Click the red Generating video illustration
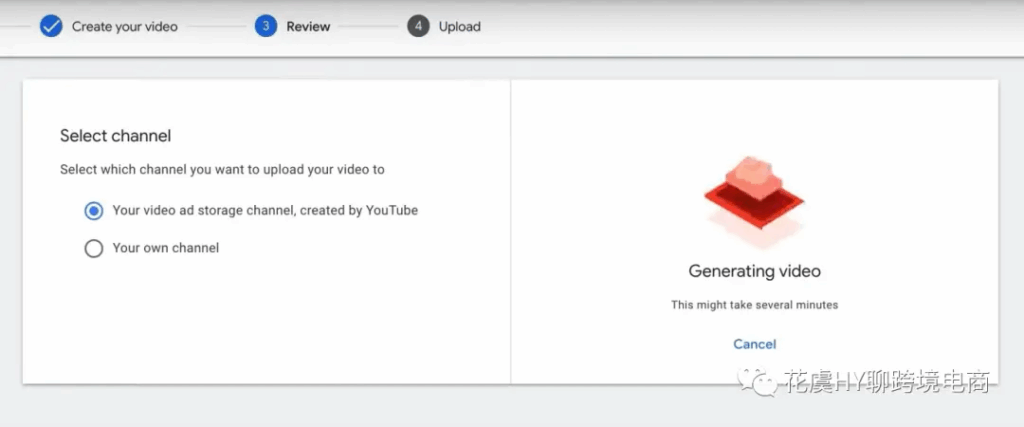 point(754,196)
